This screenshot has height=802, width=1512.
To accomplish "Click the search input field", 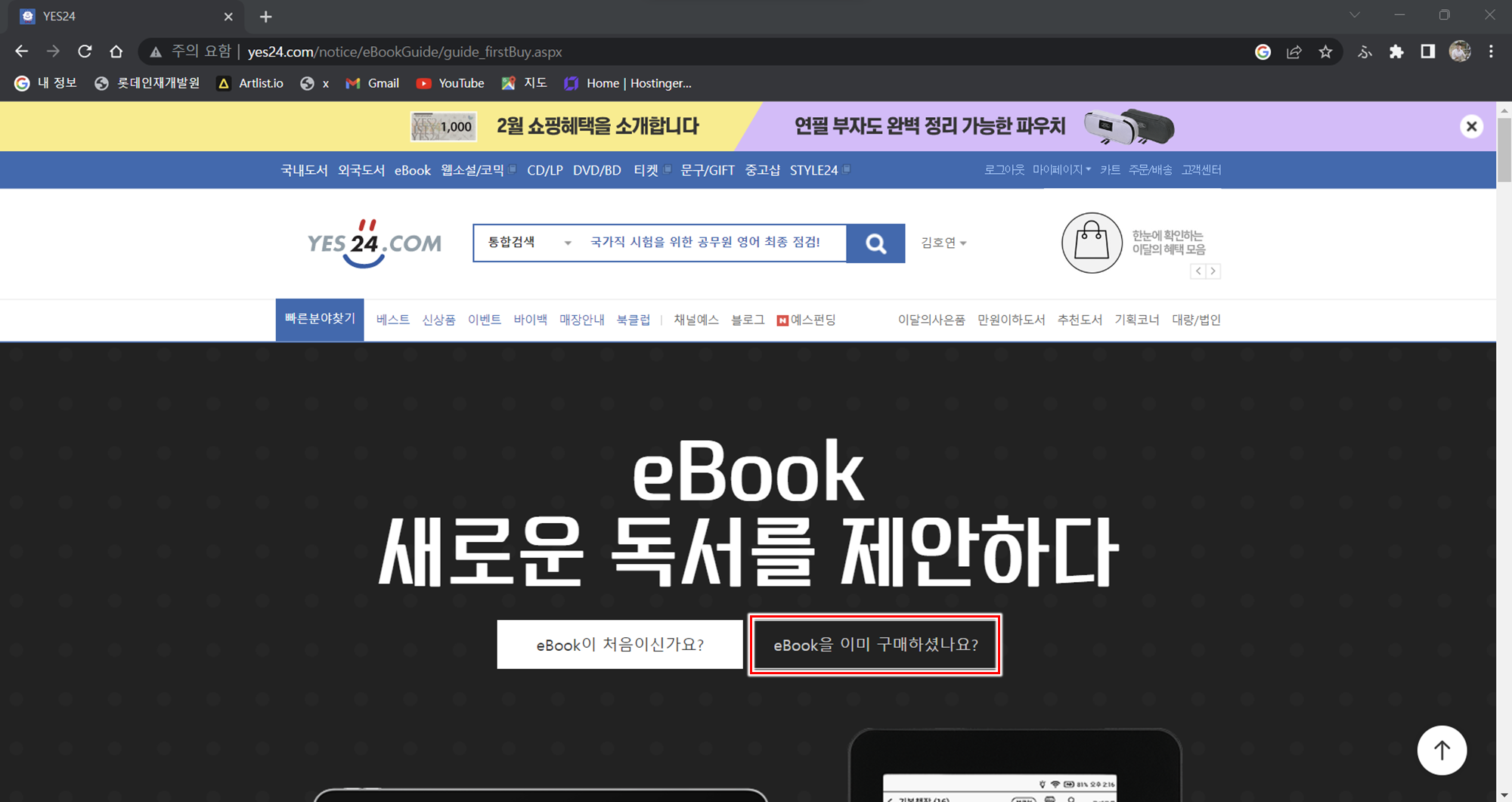I will [714, 243].
